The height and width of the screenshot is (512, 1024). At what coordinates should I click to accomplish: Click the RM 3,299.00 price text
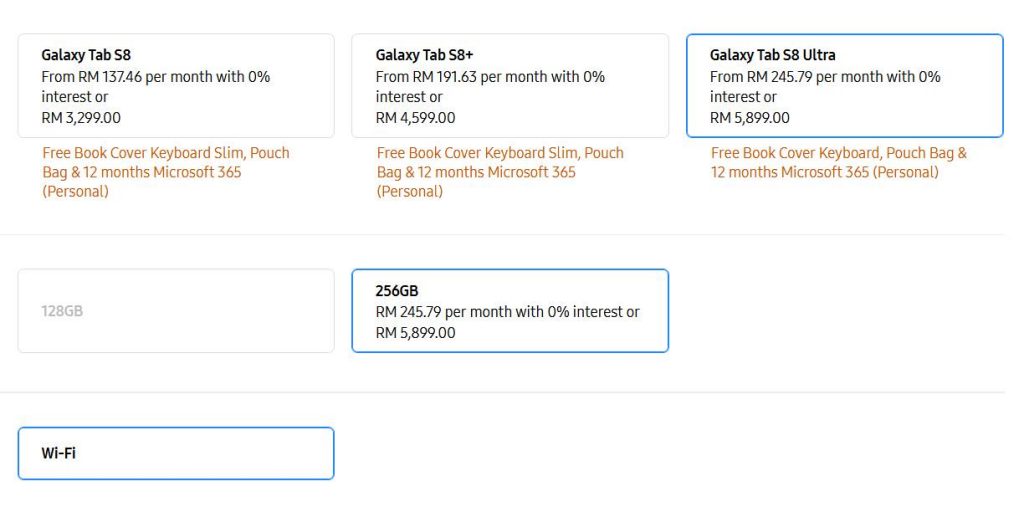pyautogui.click(x=81, y=118)
